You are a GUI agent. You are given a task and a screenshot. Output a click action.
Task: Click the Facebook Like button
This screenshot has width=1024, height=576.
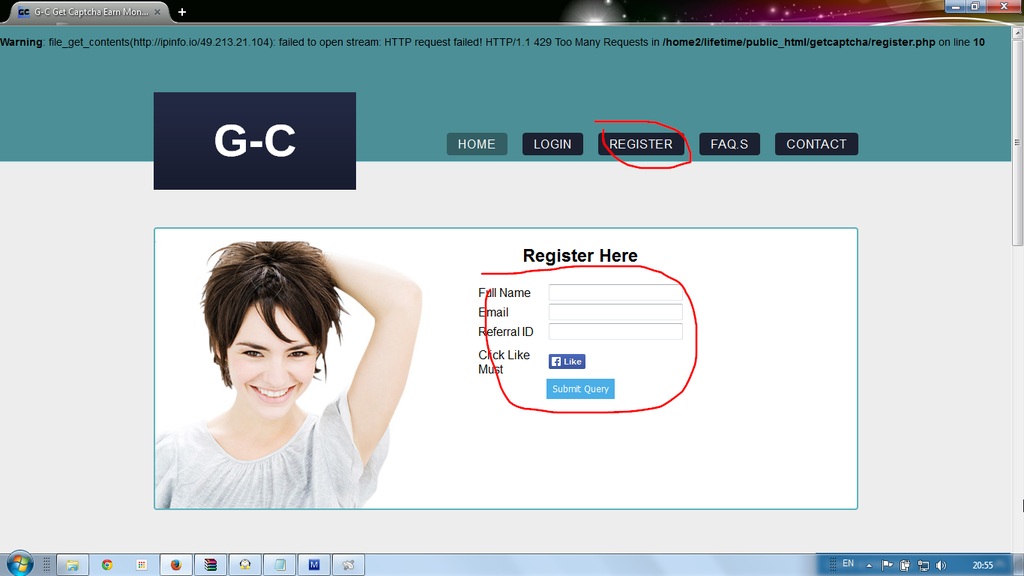[x=566, y=362]
